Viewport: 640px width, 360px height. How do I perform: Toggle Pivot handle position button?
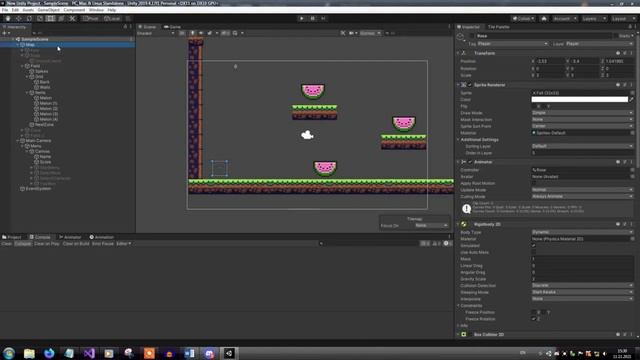pyautogui.click(x=91, y=18)
